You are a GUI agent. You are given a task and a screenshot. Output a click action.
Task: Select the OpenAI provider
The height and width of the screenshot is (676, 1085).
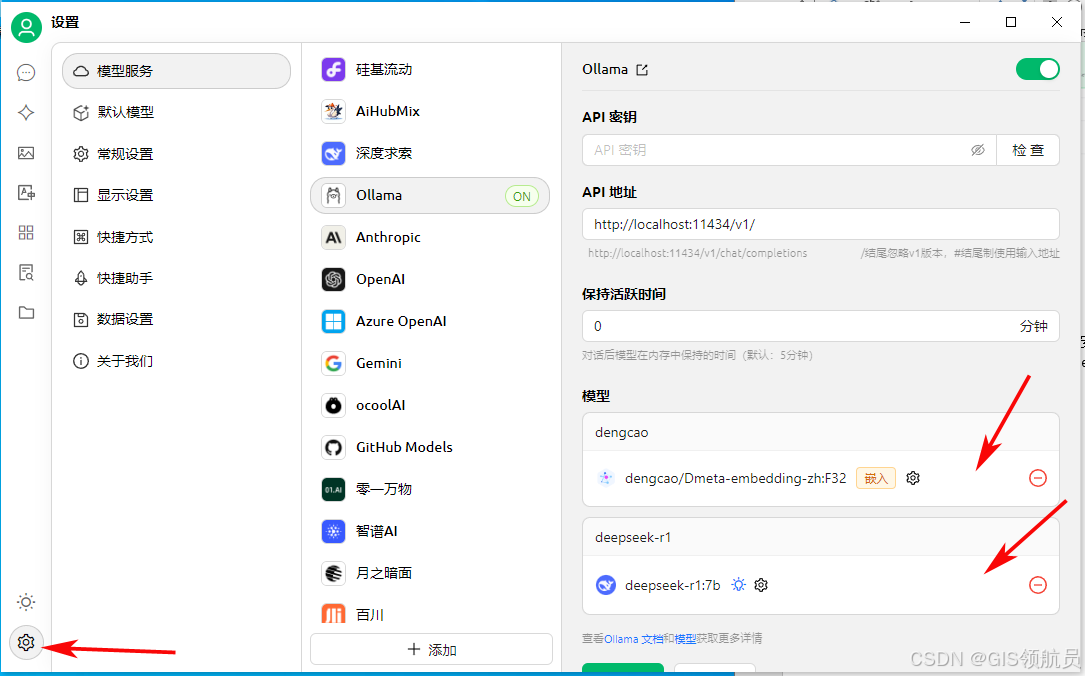click(x=430, y=280)
